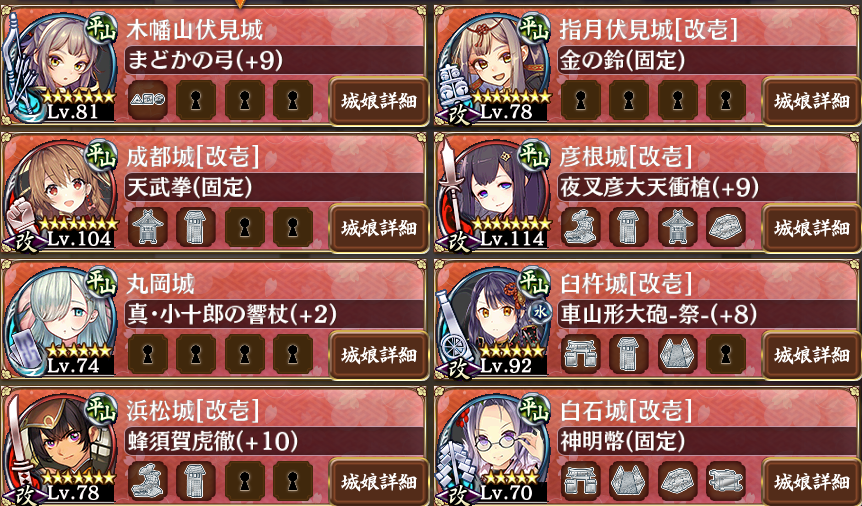Open 城娘詳細 for 白石城[改壱]

point(812,482)
